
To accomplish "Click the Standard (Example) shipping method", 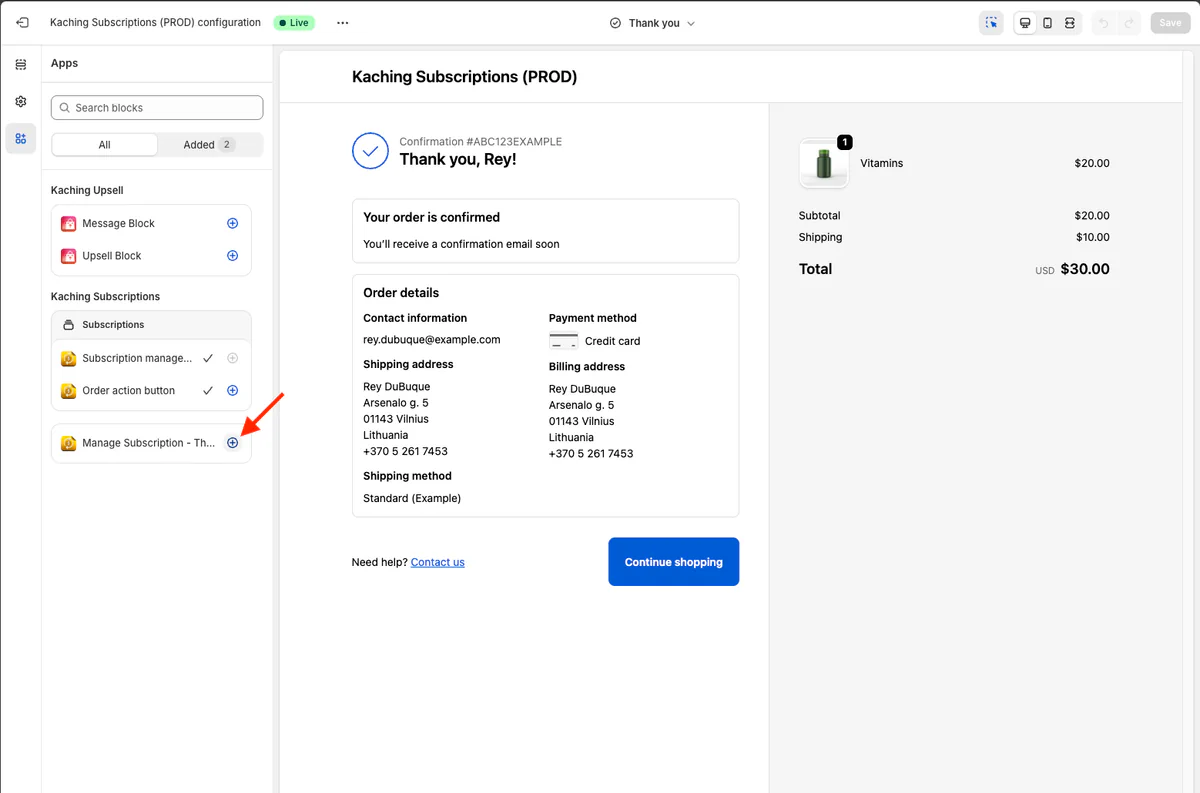I will 412,498.
